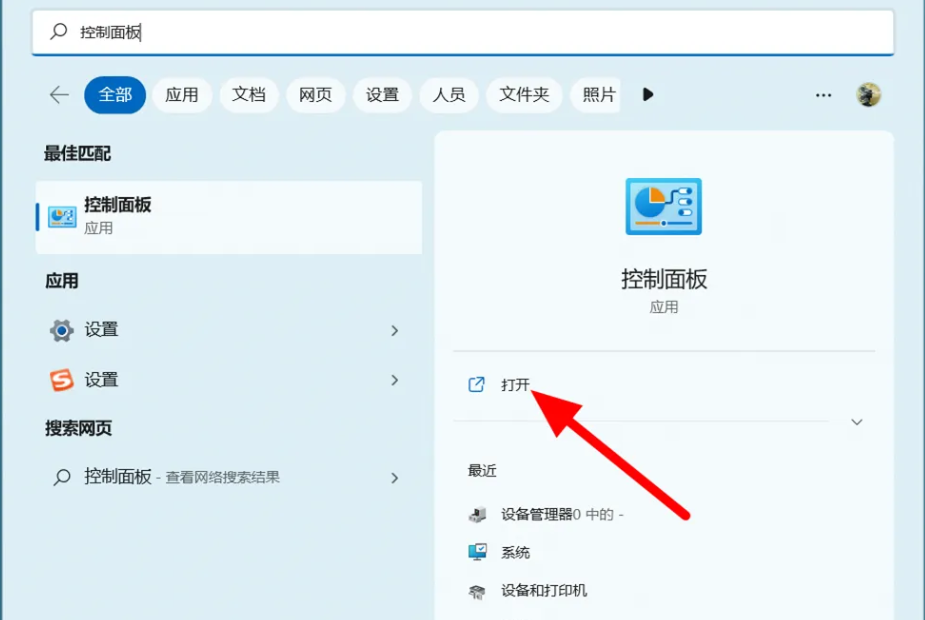Expand the actions list chevron under 打开
The height and width of the screenshot is (620, 925).
(x=856, y=422)
